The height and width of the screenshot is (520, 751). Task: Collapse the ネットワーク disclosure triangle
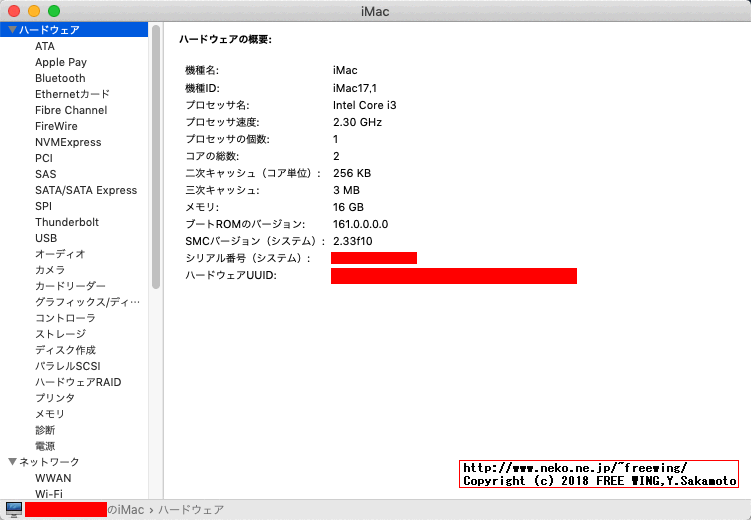(x=12, y=462)
